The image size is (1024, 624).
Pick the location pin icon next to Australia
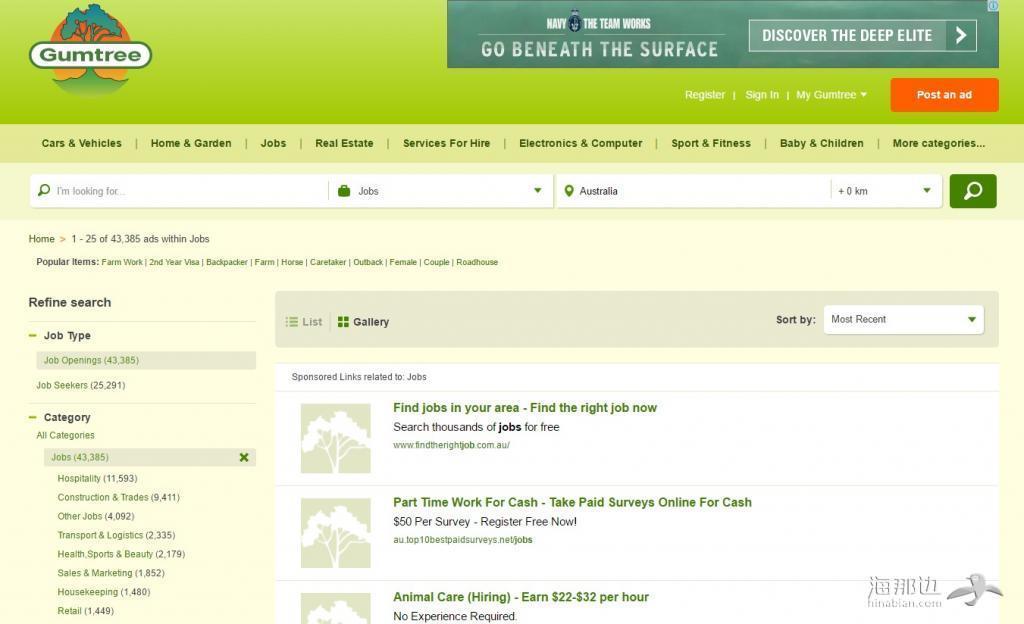point(569,191)
